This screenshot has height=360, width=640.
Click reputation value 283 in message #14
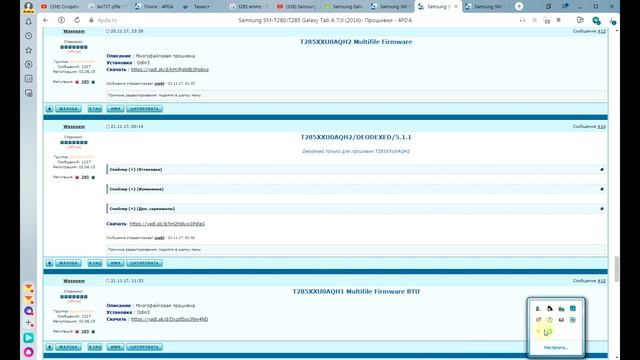click(x=85, y=178)
